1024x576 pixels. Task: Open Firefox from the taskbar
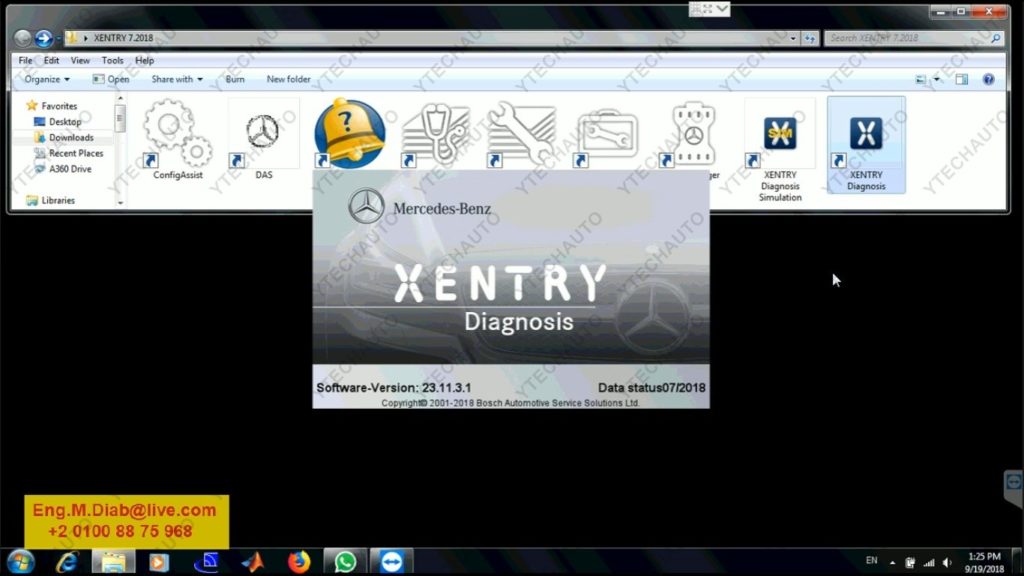coord(299,561)
